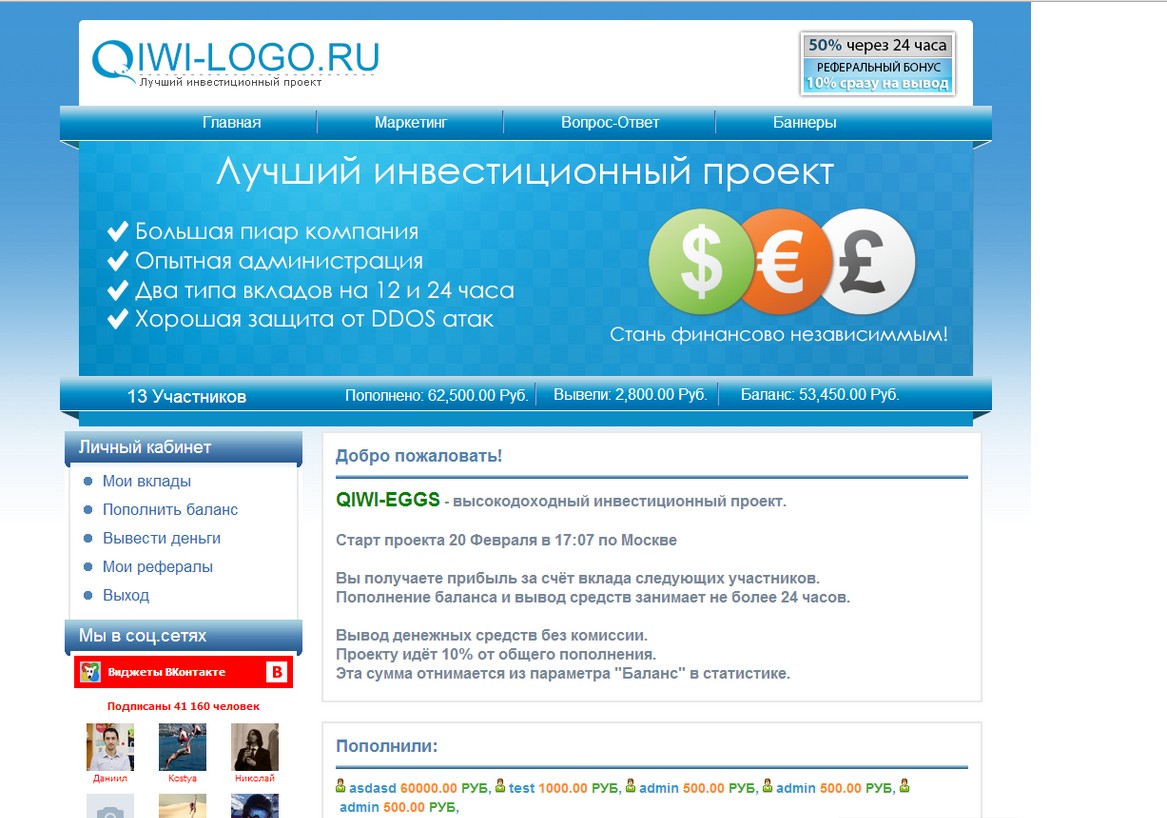1167x818 pixels.
Task: Click the Личный кабинет panel header
Action: pyautogui.click(x=183, y=447)
